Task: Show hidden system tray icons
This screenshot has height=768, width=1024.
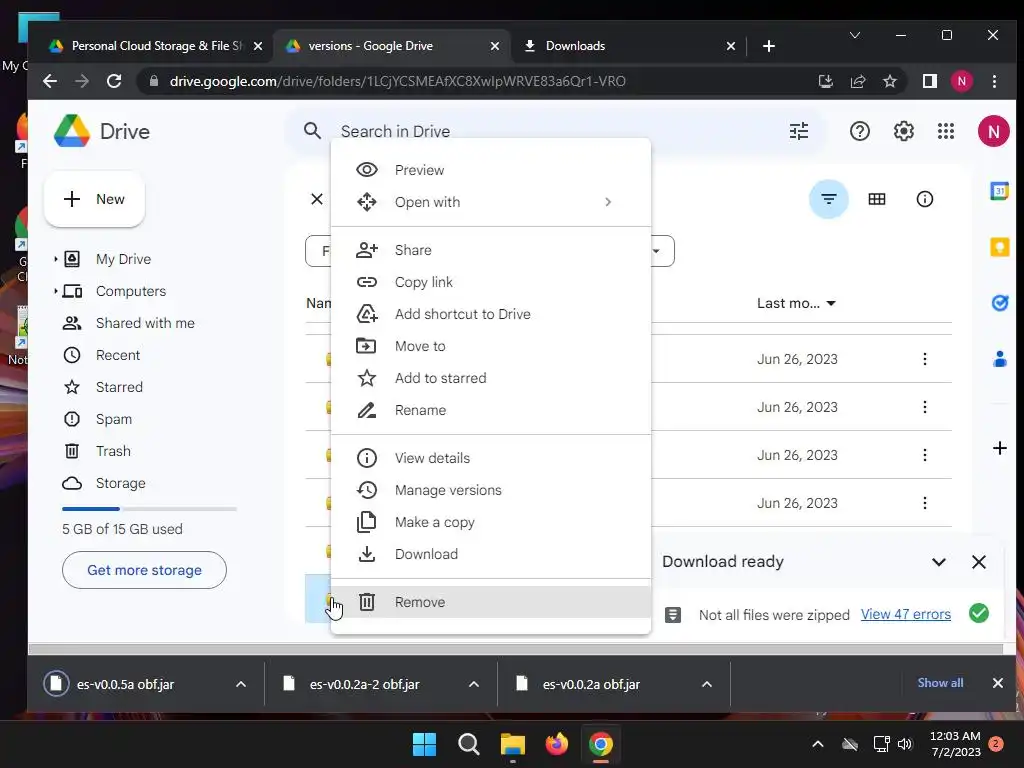Action: [x=817, y=744]
